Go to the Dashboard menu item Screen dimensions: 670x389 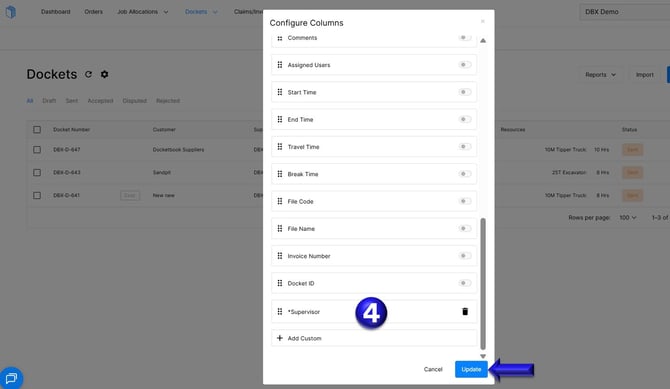tap(56, 12)
